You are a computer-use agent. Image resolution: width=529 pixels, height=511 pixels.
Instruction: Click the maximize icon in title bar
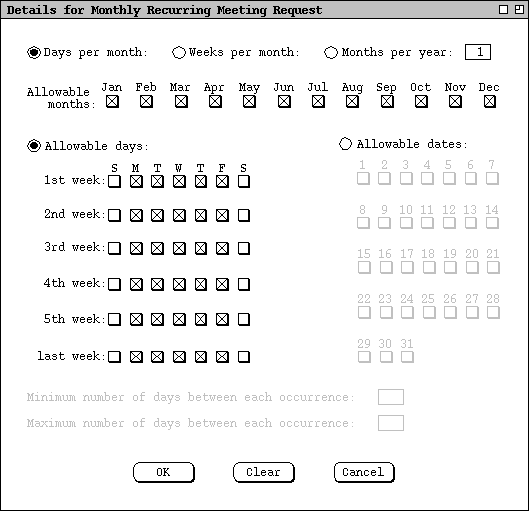pyautogui.click(x=519, y=9)
